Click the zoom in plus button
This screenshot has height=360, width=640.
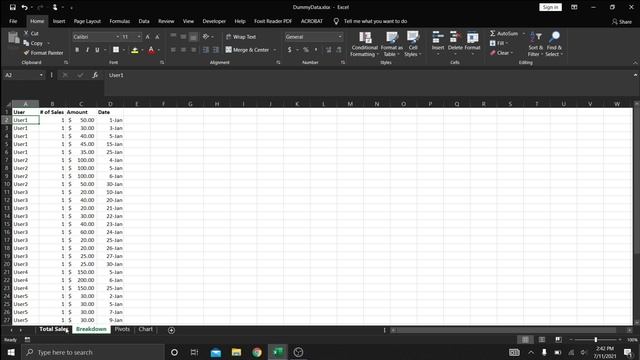tap(620, 340)
